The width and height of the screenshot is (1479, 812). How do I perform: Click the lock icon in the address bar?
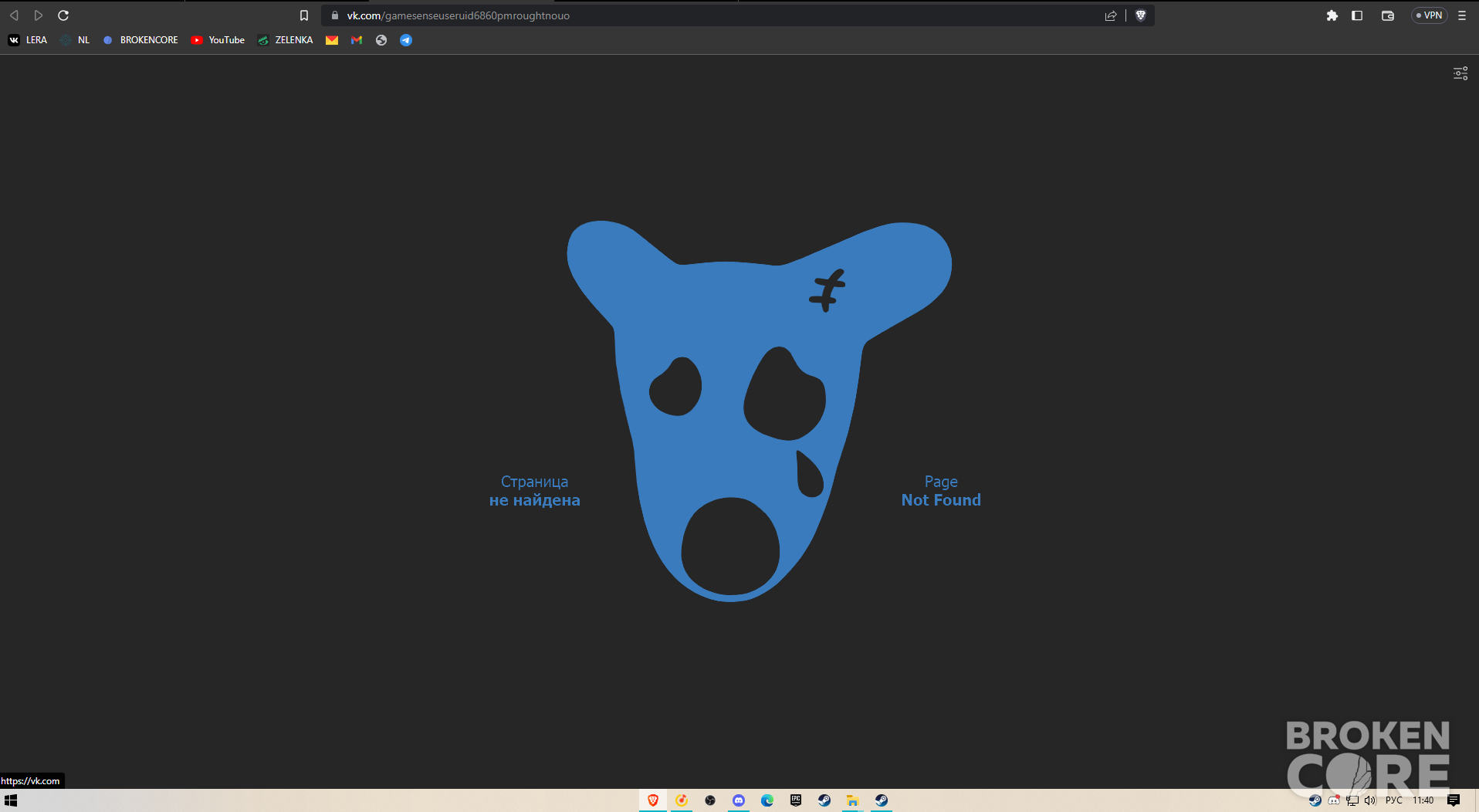point(335,15)
